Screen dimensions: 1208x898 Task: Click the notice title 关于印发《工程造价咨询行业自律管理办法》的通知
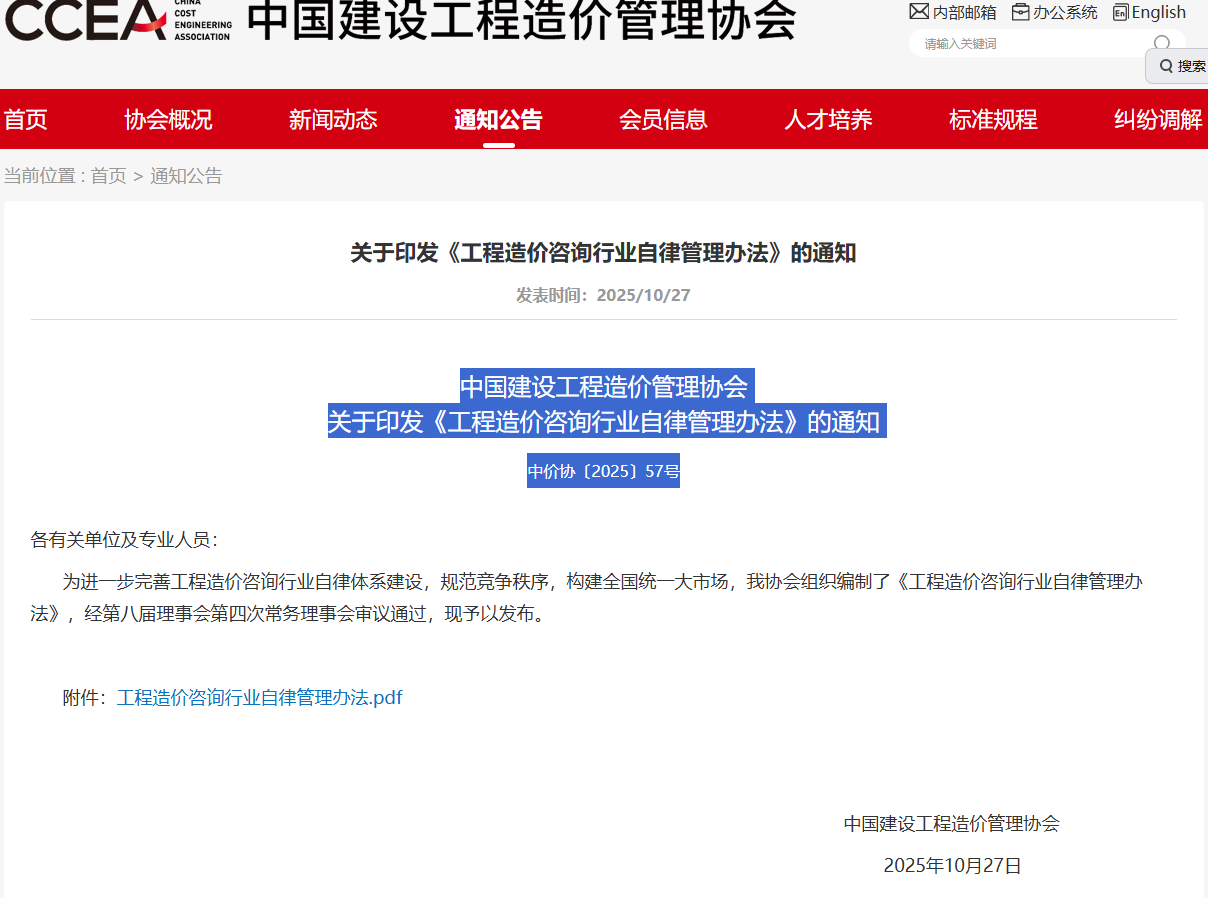click(604, 253)
